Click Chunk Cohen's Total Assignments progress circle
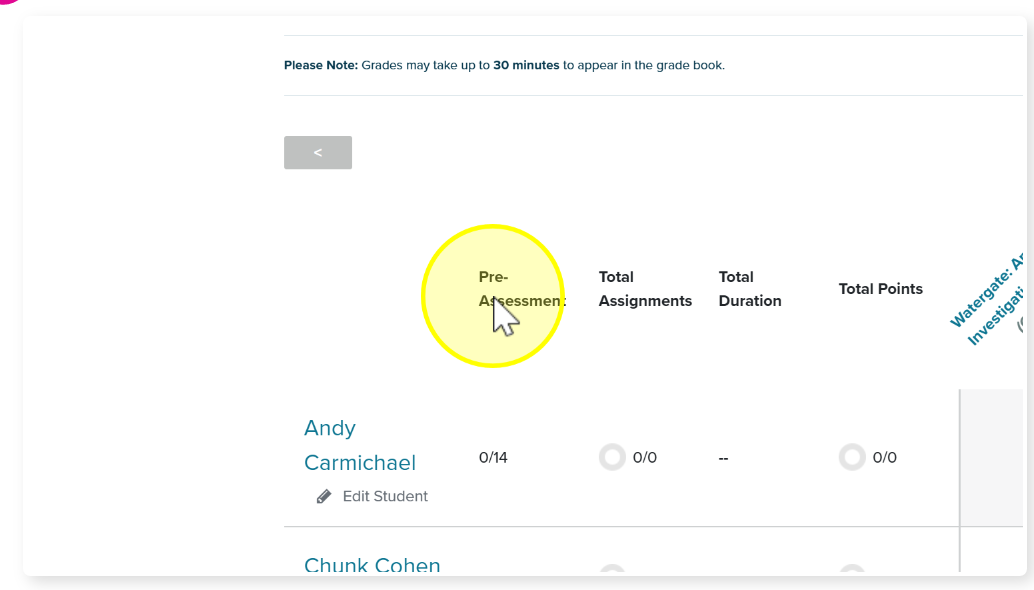Viewport: 1034px width, 590px height. click(612, 570)
